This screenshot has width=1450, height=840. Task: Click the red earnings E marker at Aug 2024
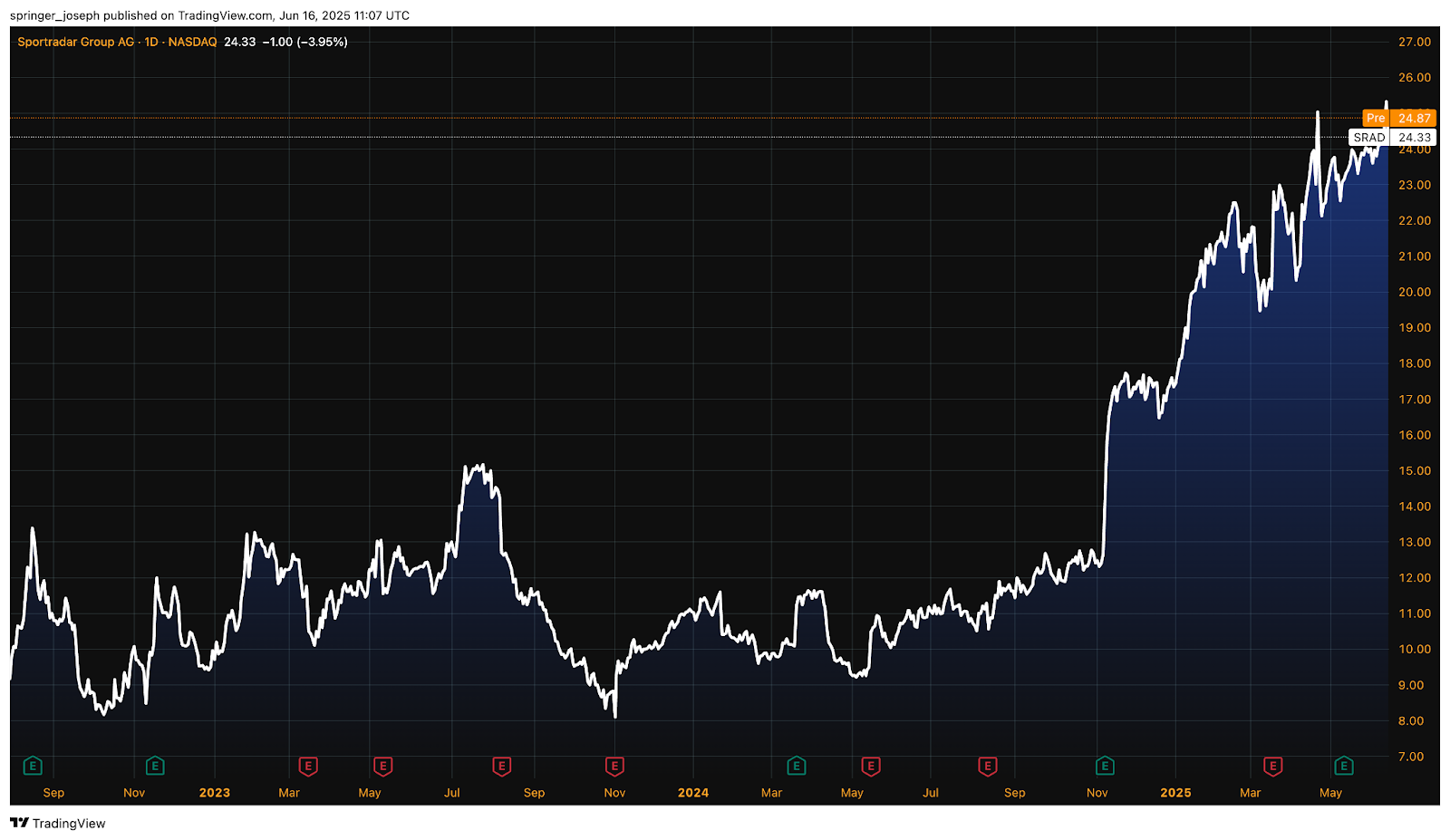coord(988,767)
